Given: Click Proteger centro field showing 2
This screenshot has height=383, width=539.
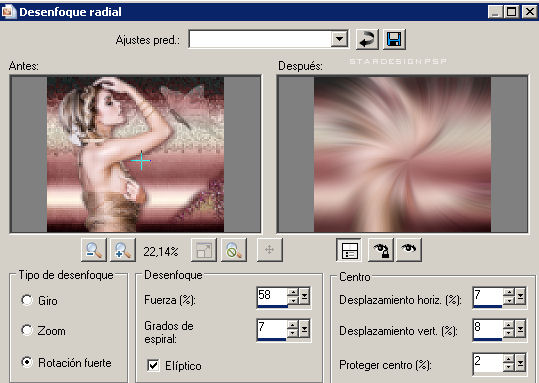Looking at the screenshot, I should 488,363.
